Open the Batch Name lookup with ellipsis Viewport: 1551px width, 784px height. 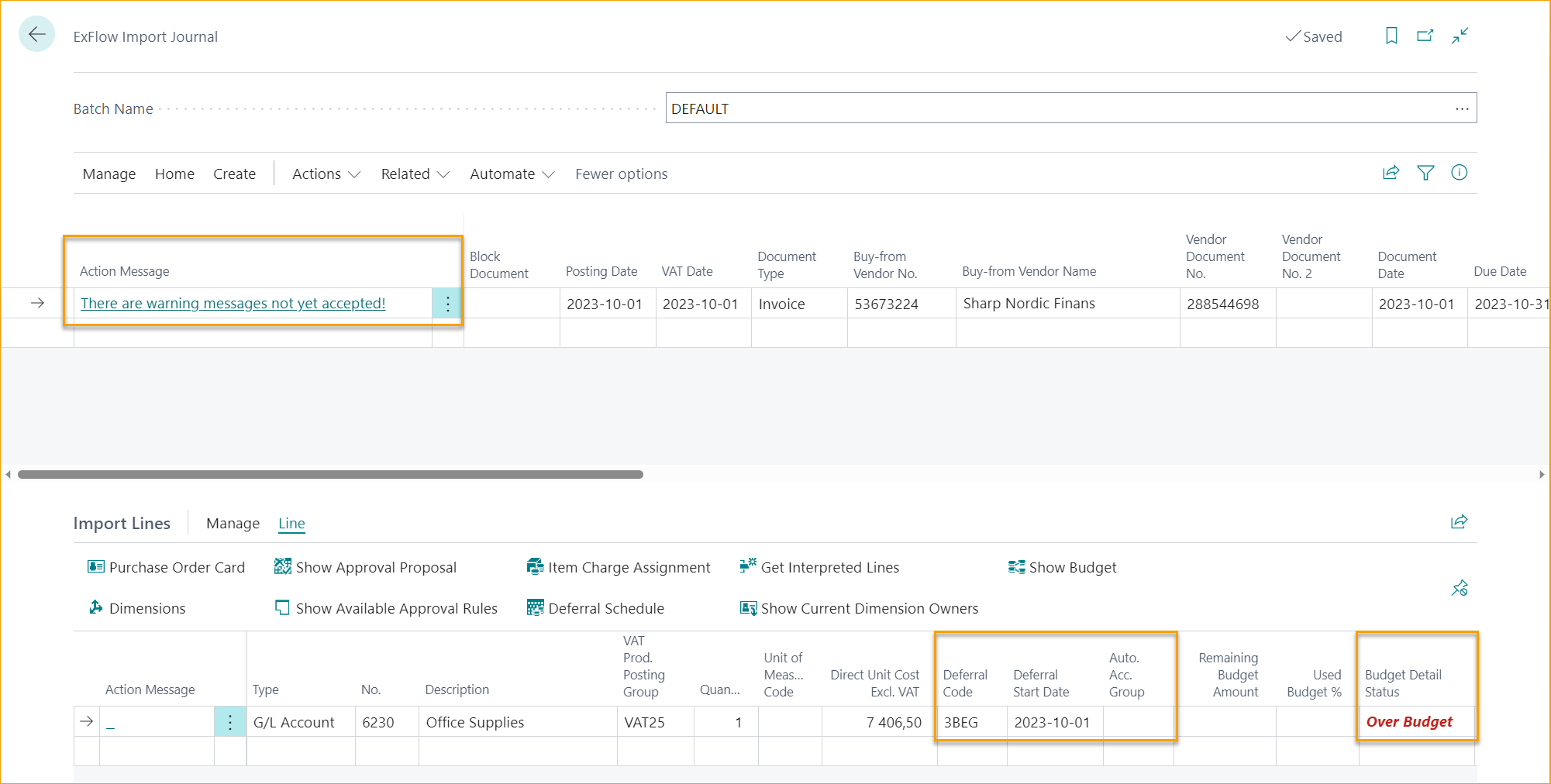pos(1462,108)
